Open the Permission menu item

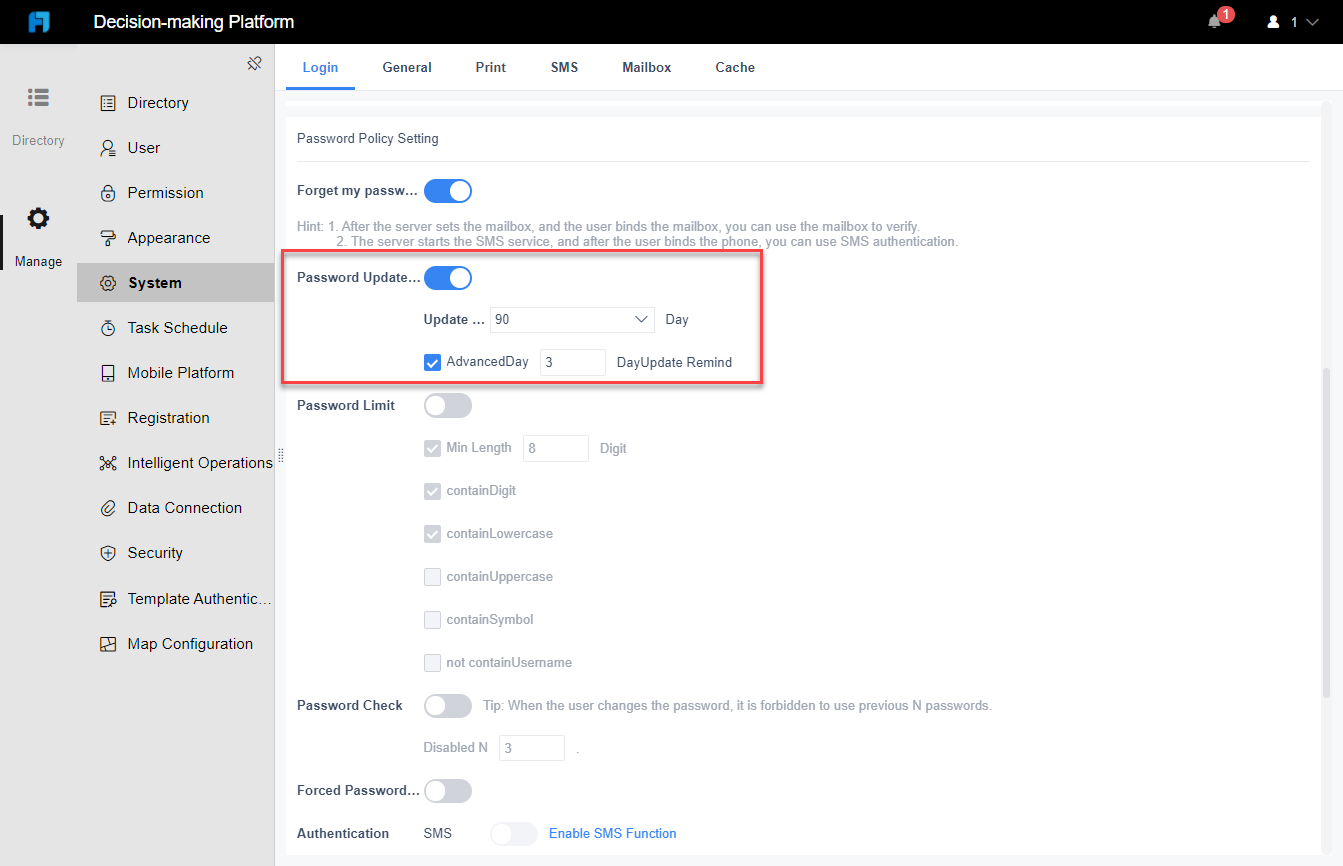click(176, 193)
